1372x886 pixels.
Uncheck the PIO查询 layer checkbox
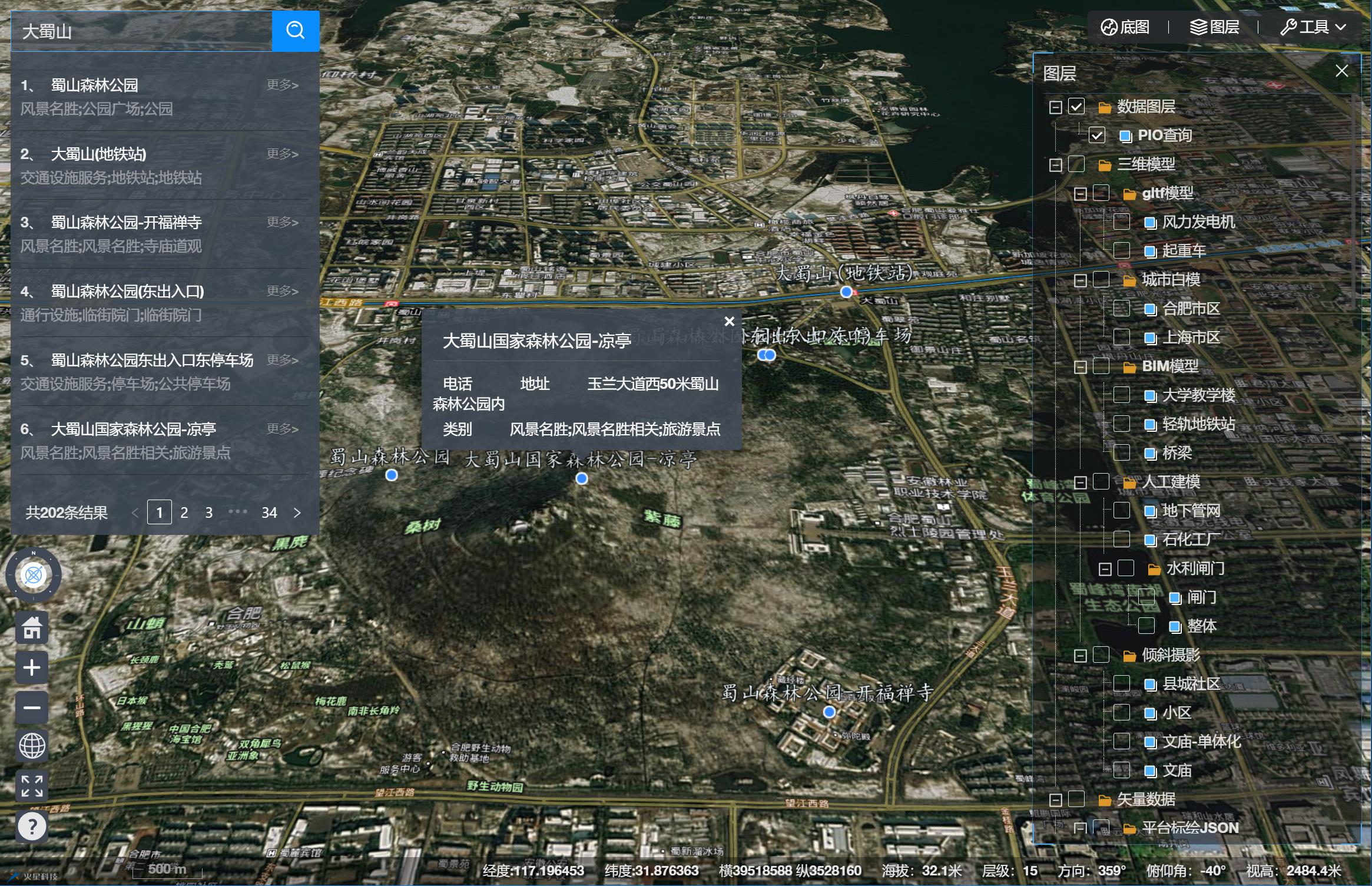point(1097,135)
